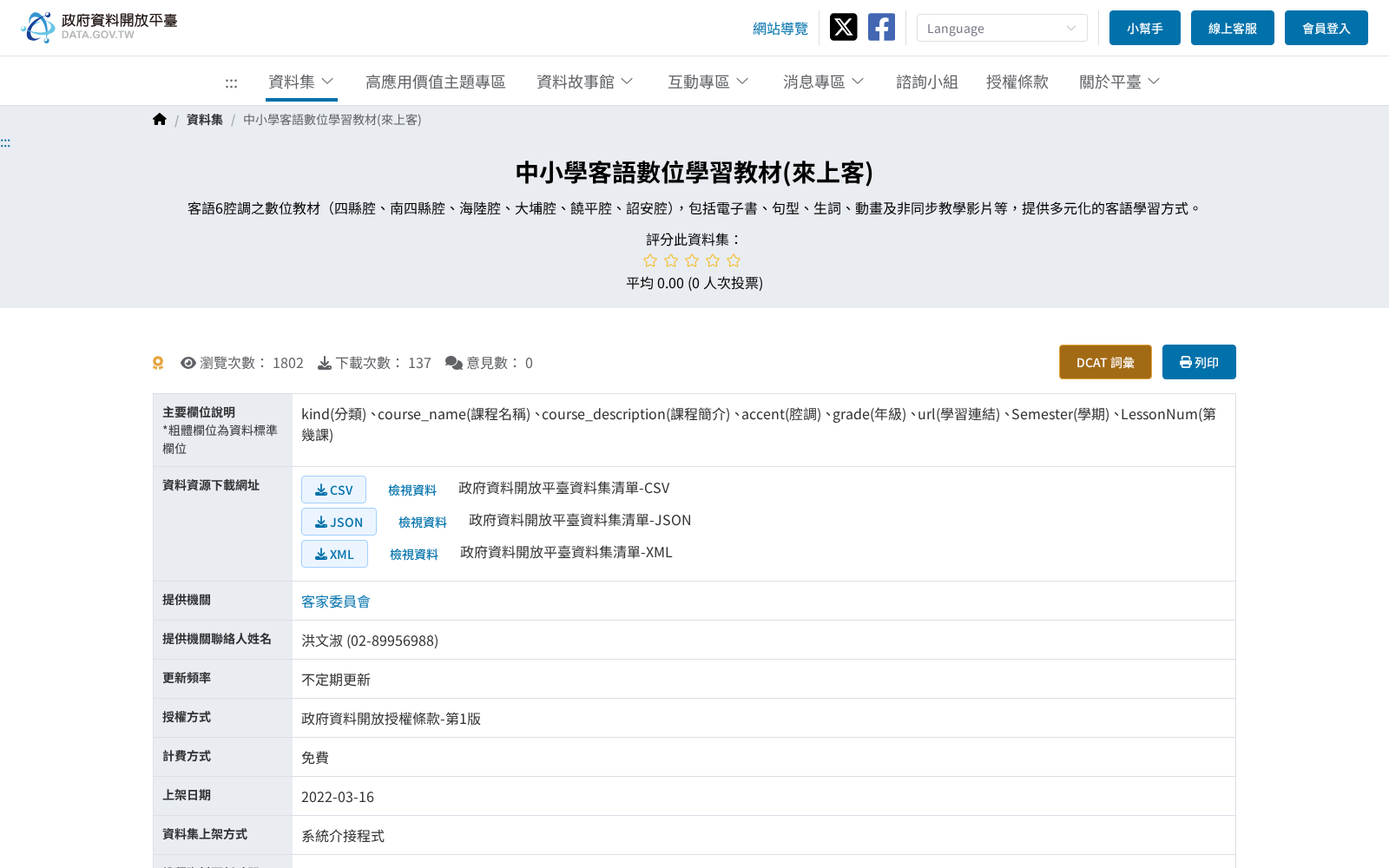The image size is (1389, 868).
Task: Download the JSON resource
Action: 339,522
